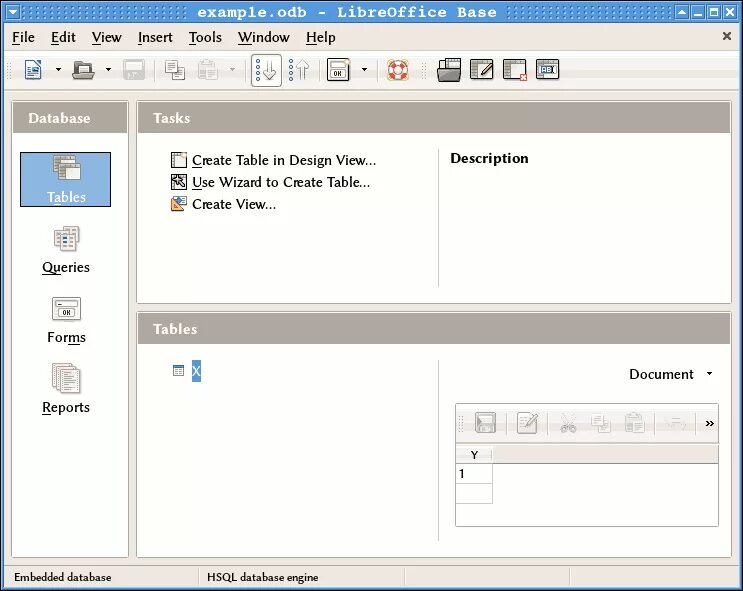This screenshot has height=591, width=743.
Task: Click empty cell below value 1
Action: [474, 493]
